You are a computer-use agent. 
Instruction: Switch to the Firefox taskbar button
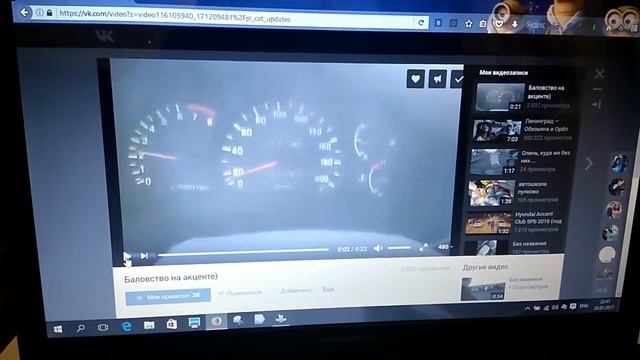pos(216,321)
